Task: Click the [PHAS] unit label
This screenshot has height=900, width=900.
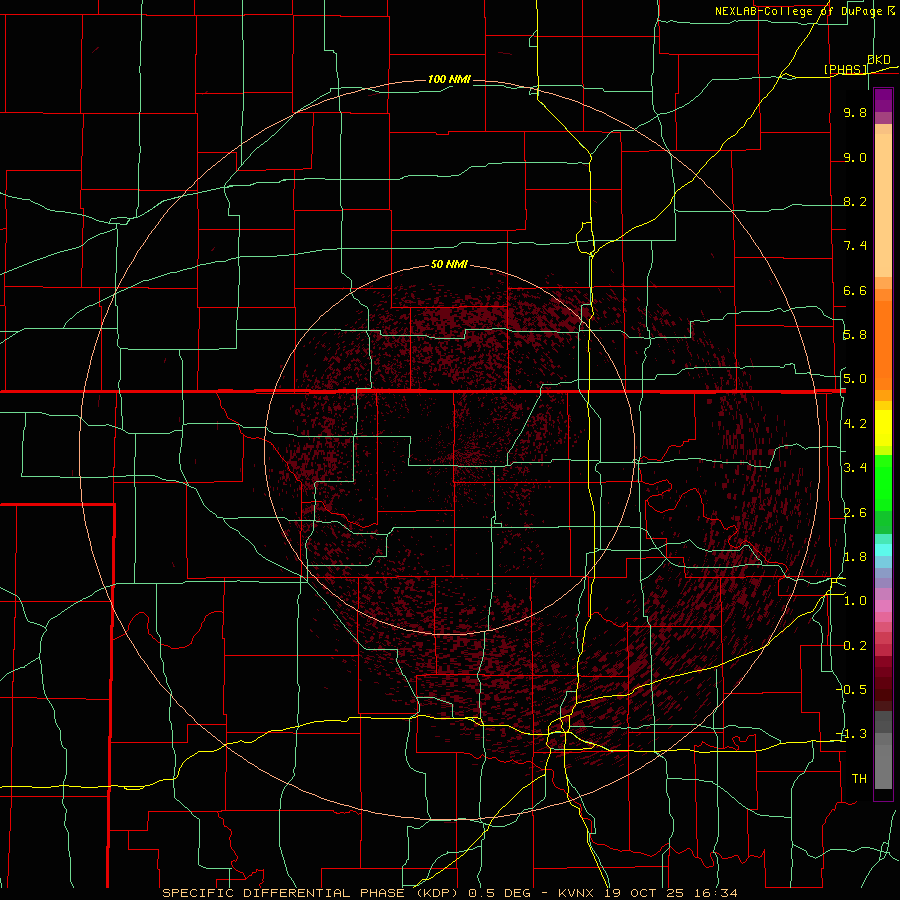Action: pos(845,69)
